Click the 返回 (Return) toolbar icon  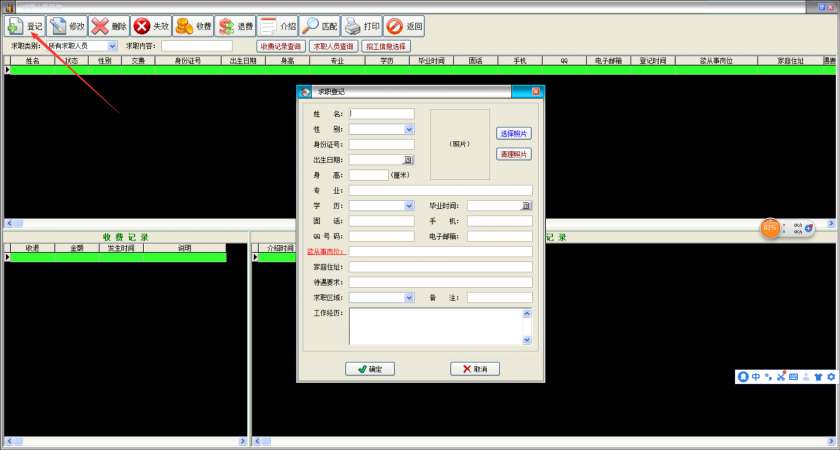click(395, 26)
